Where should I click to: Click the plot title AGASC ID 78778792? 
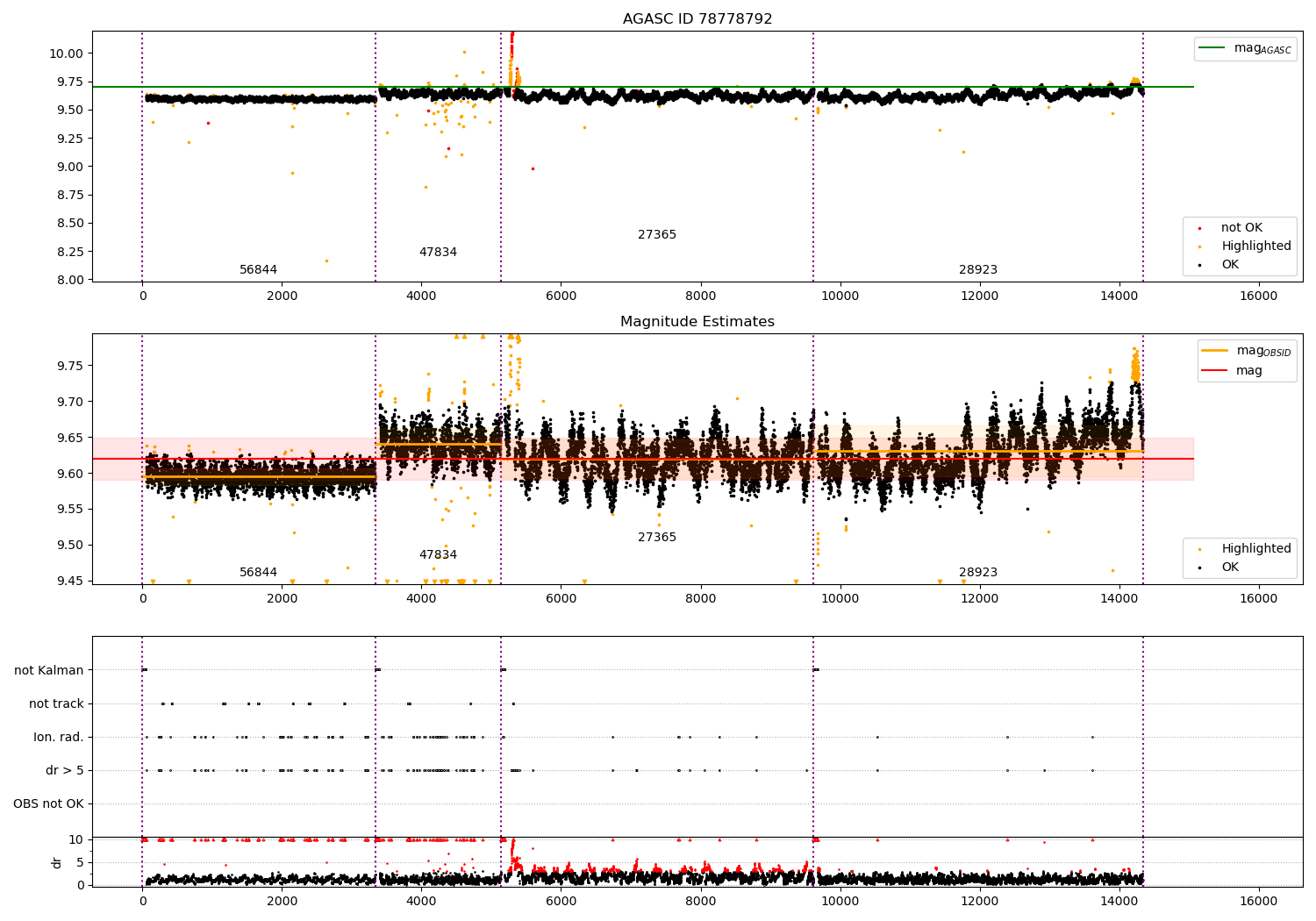(x=697, y=19)
